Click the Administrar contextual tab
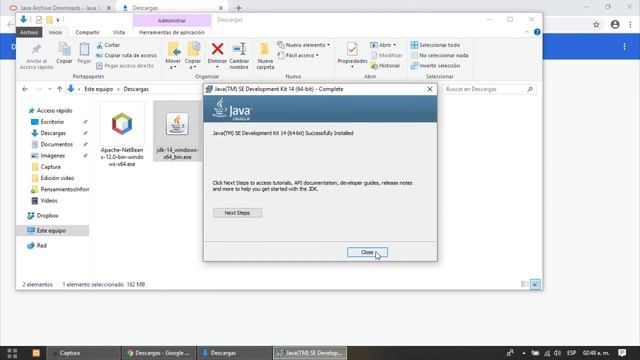The image size is (640, 360). point(172,20)
